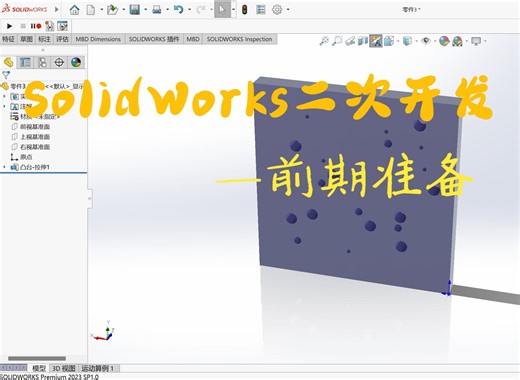
Task: Click the feature tree horizontal scrollbar
Action: point(37,358)
